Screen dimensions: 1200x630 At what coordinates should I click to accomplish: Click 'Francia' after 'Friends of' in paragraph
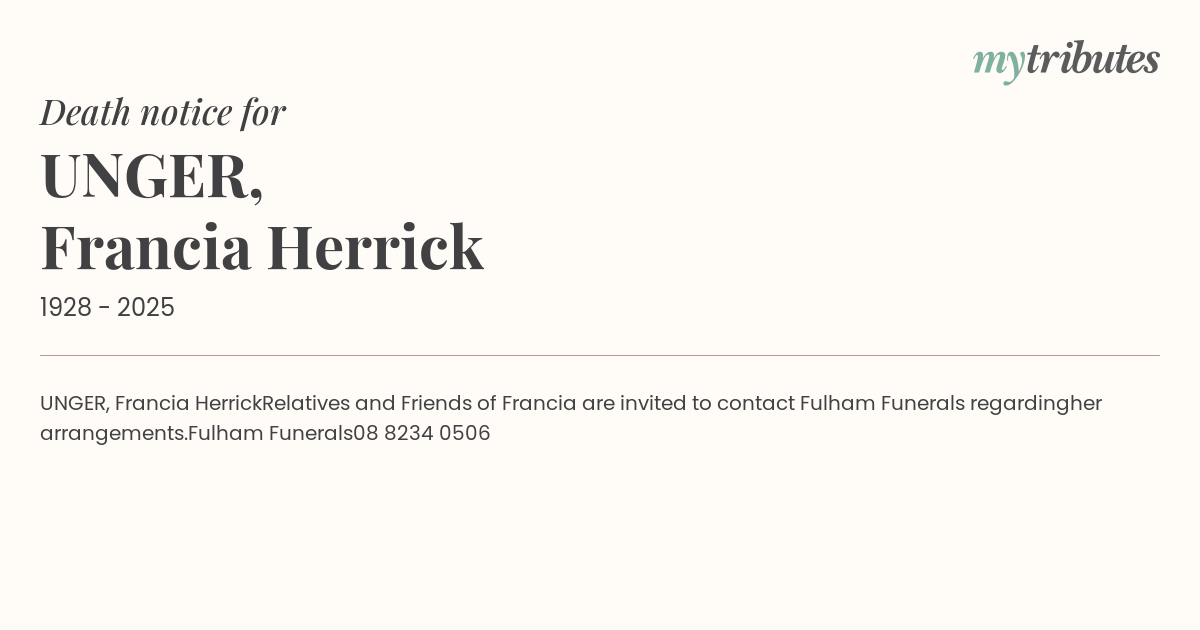[539, 404]
